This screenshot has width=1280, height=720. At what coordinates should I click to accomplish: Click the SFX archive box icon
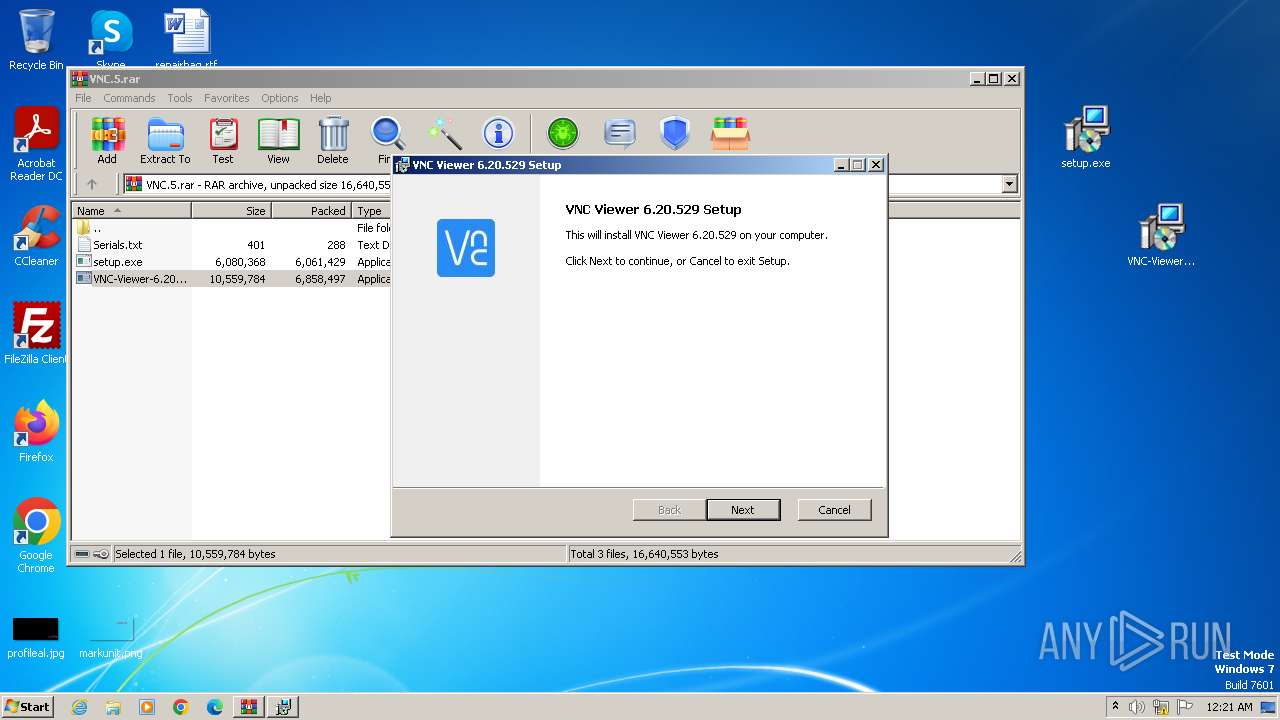(730, 133)
